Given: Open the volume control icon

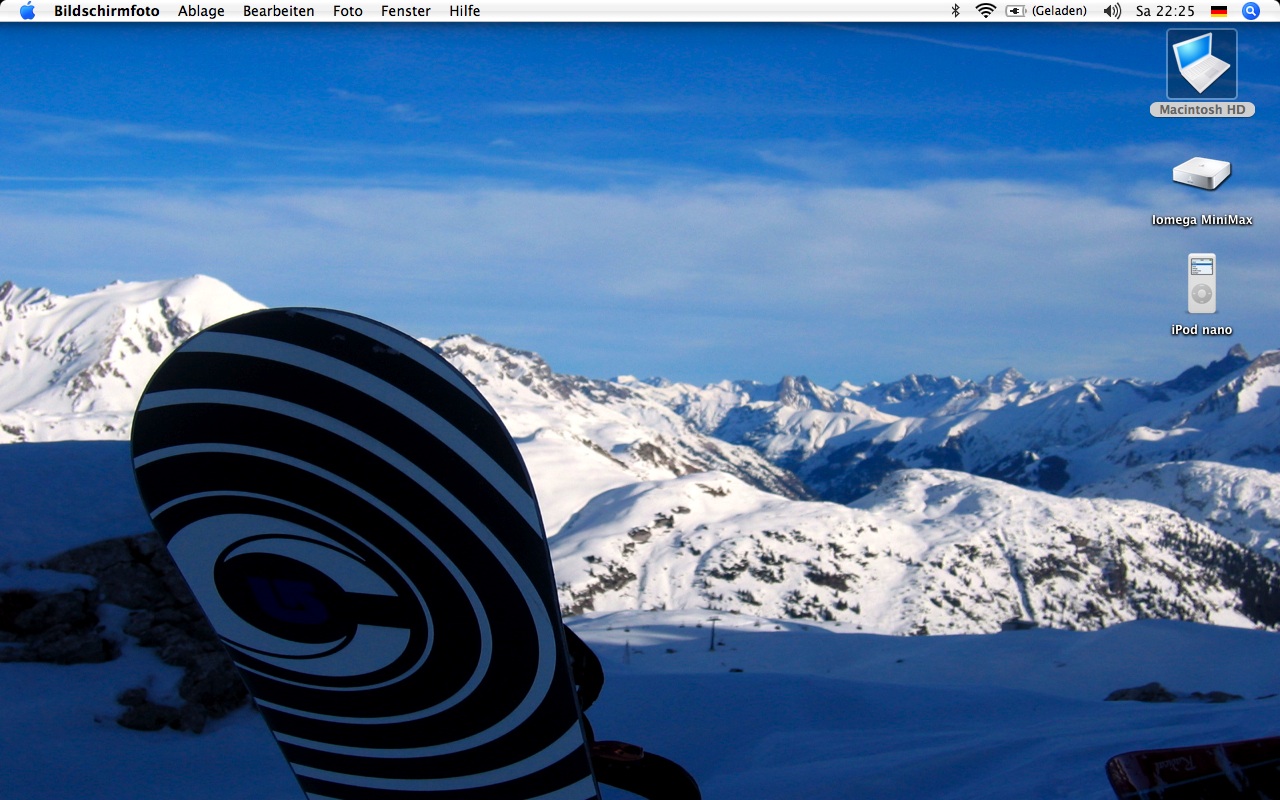Looking at the screenshot, I should [1112, 11].
